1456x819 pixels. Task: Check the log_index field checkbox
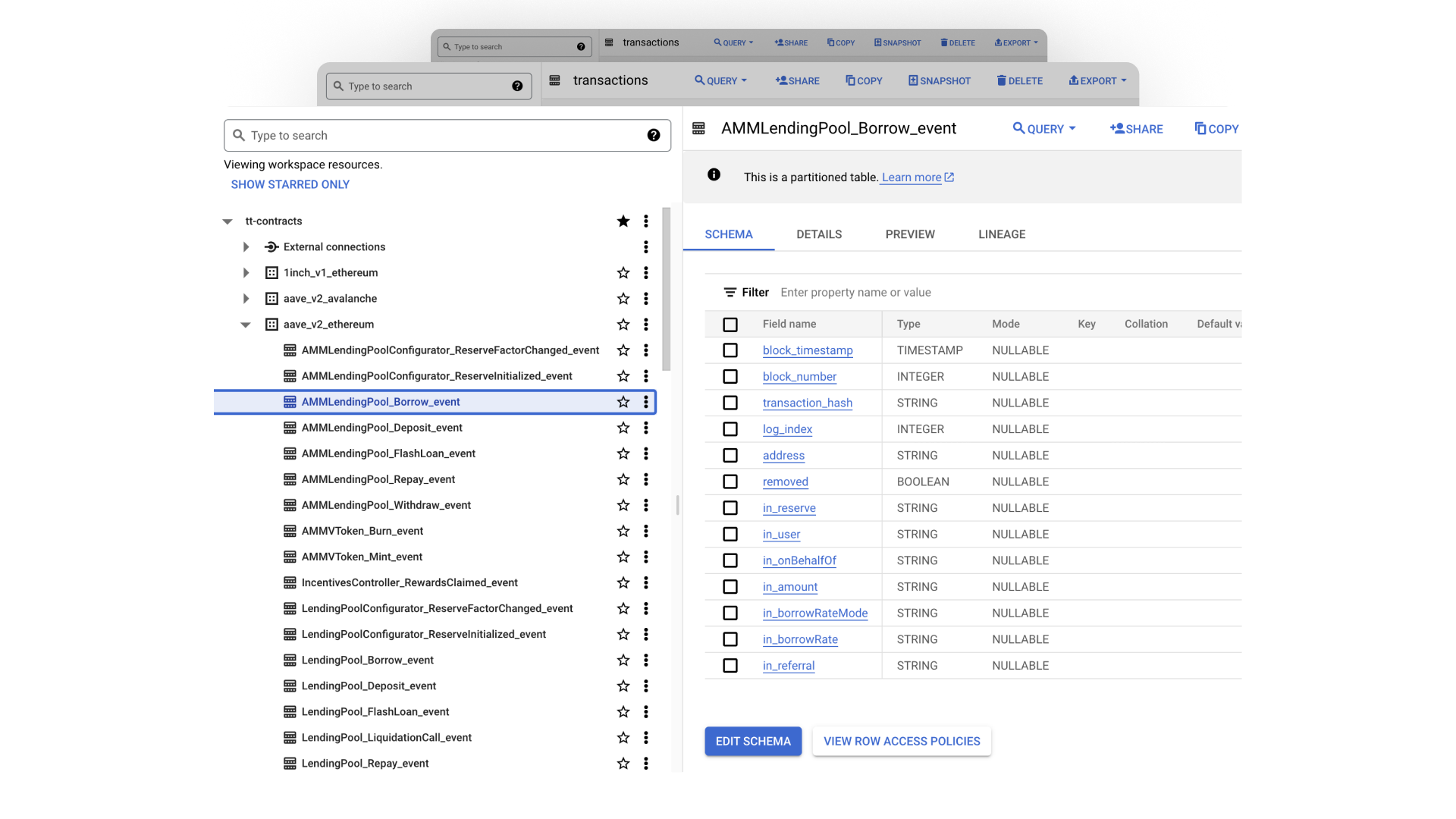730,429
